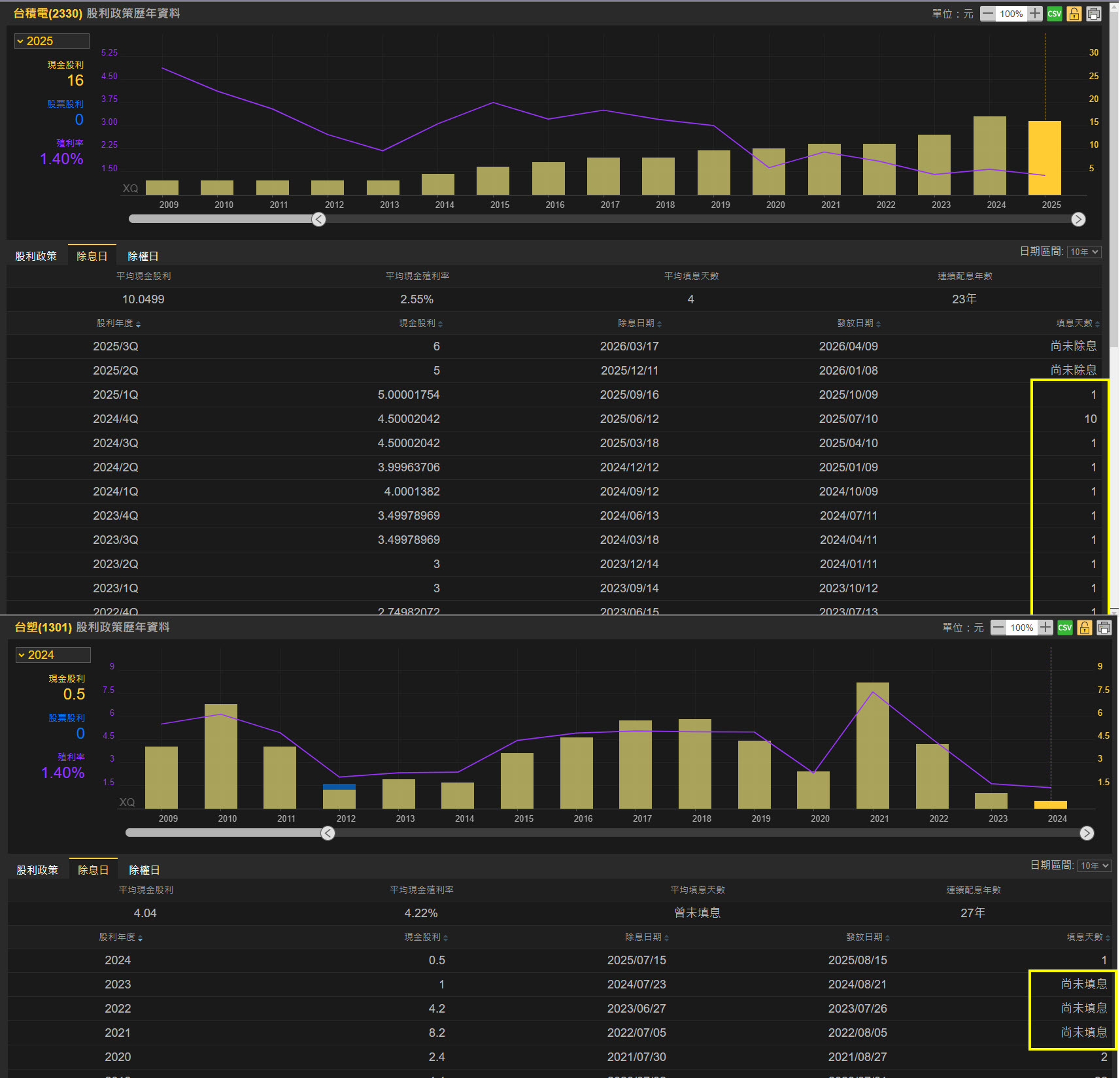Screen dimensions: 1120x1078
Task: Switch to 除權日 tab in 台塑 panel
Action: (144, 870)
